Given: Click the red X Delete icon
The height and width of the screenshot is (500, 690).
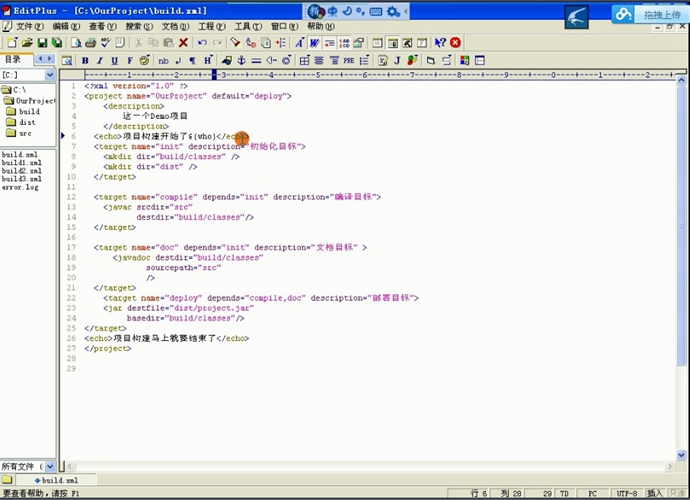Looking at the screenshot, I should coord(183,43).
